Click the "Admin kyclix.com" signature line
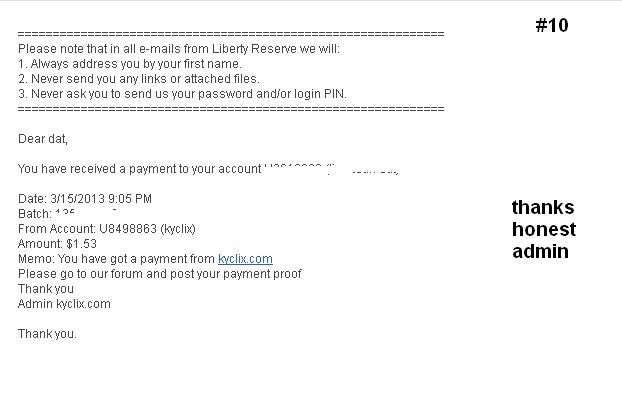The height and width of the screenshot is (404, 622). click(x=64, y=304)
